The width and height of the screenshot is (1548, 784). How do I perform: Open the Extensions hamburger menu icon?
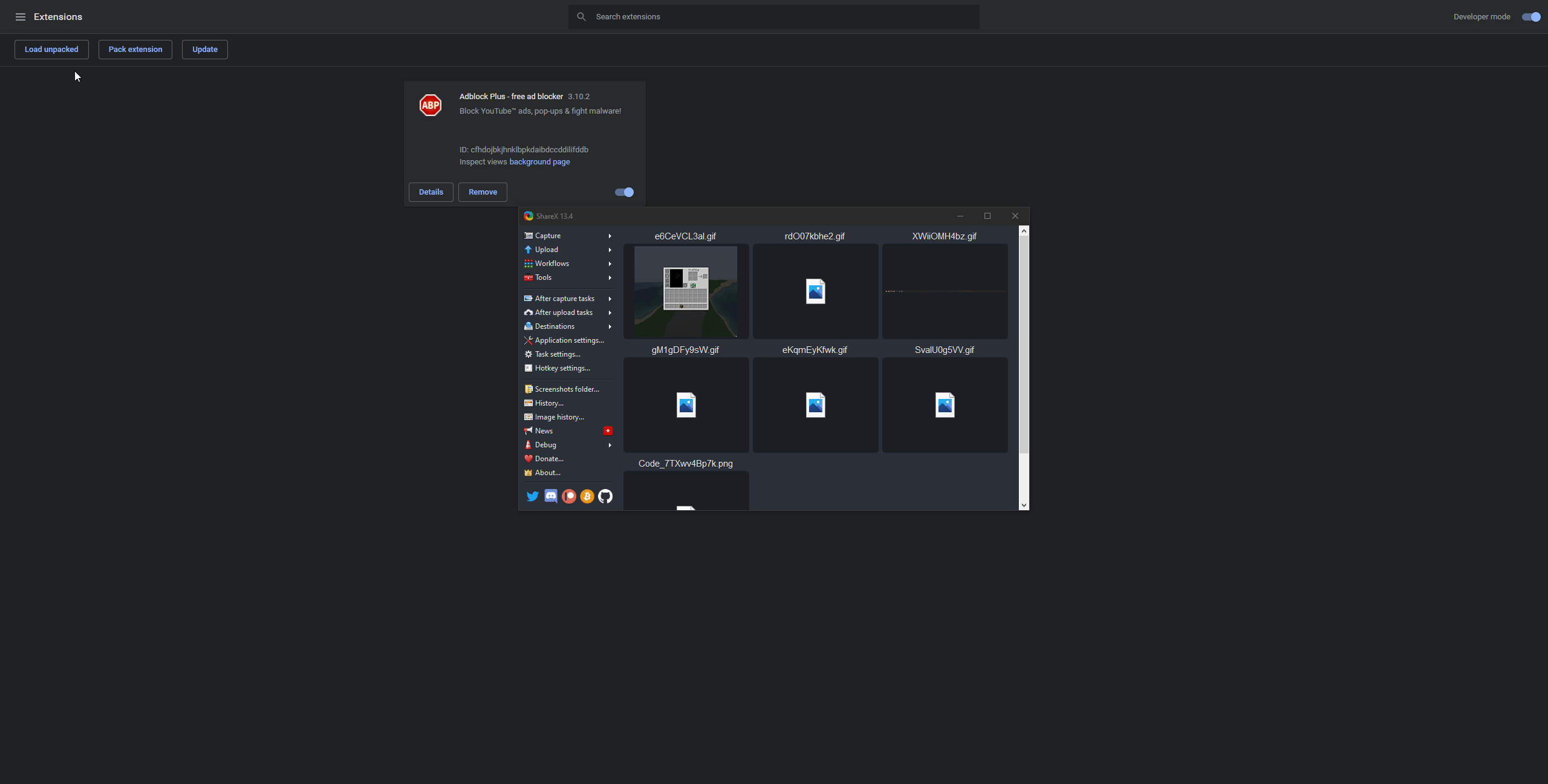click(x=21, y=17)
